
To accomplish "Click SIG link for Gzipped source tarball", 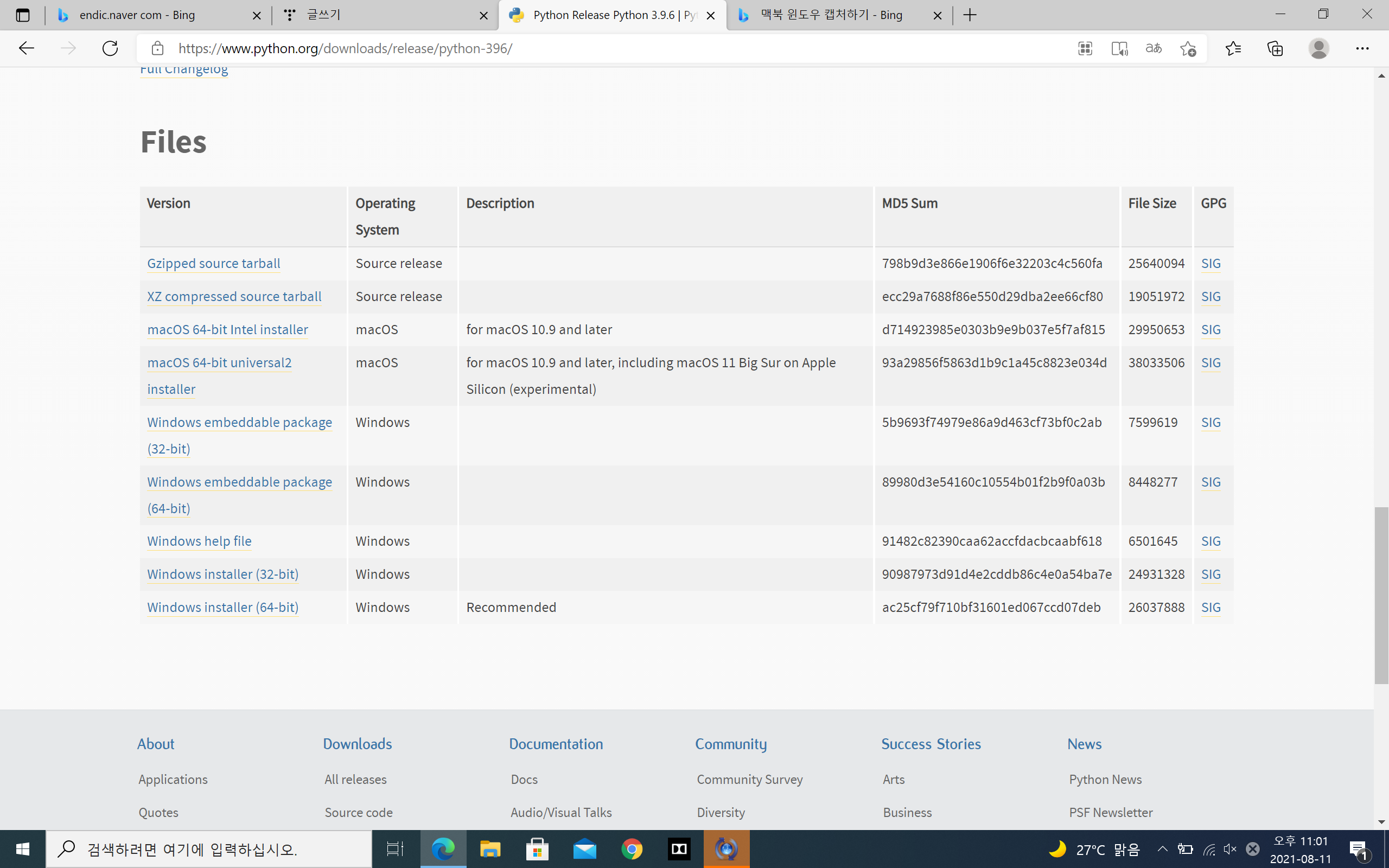I will [1210, 264].
